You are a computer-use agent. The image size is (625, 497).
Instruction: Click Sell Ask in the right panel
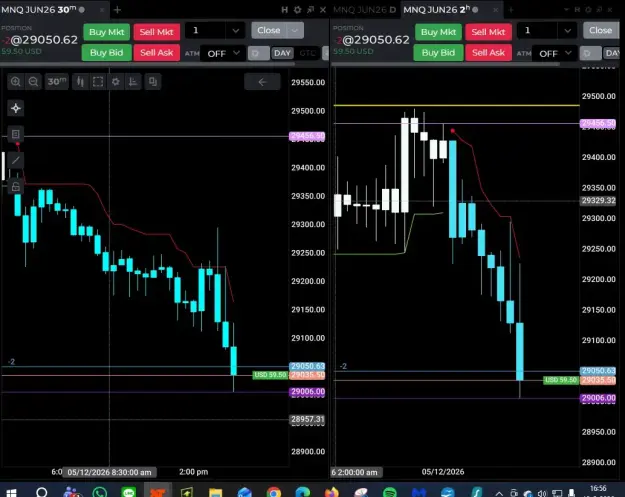click(x=488, y=53)
